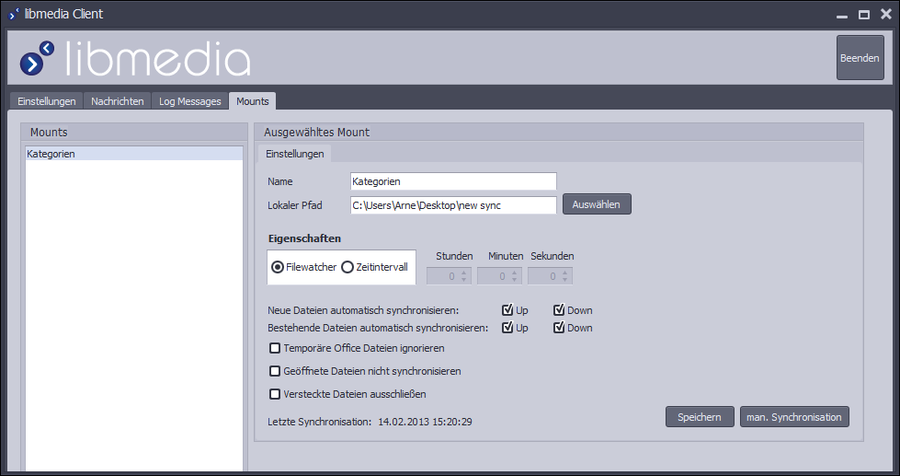900x476 pixels.
Task: Toggle Up checkbox for Bestehende Dateien
Action: click(x=507, y=328)
